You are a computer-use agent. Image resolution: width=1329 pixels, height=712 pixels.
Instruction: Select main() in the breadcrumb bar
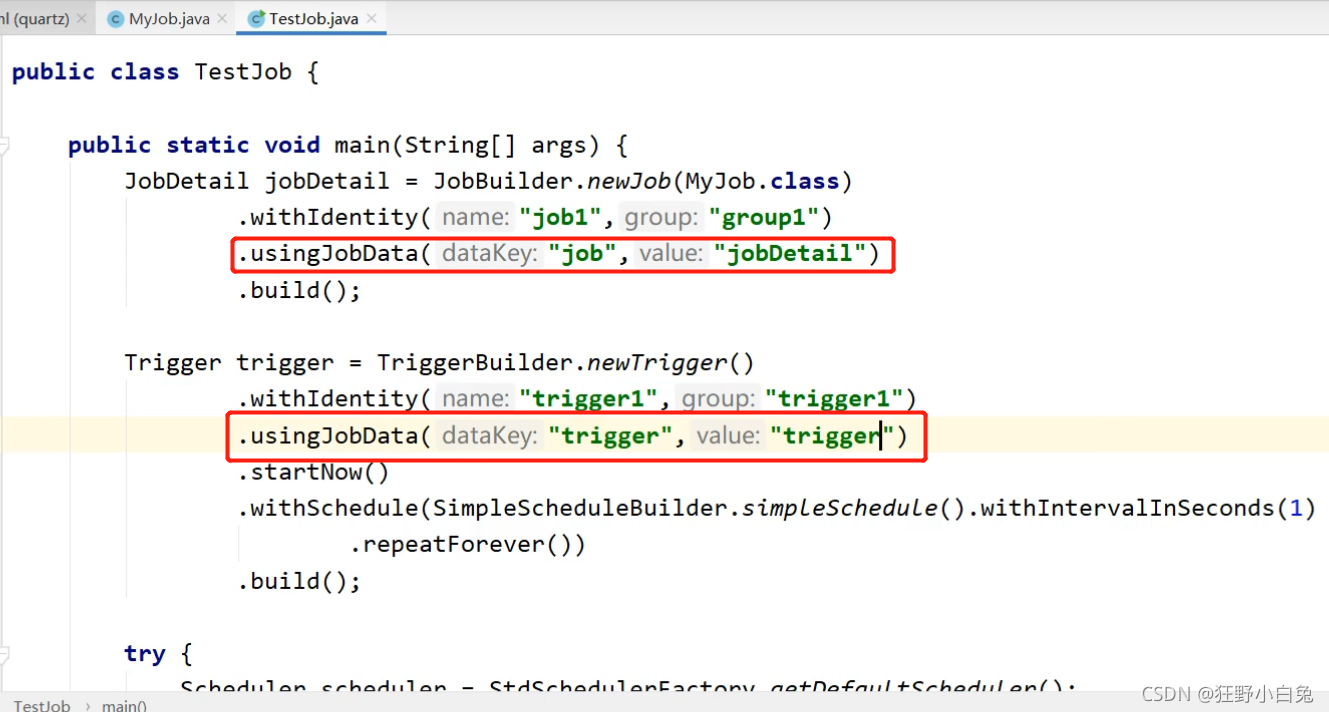tap(124, 704)
